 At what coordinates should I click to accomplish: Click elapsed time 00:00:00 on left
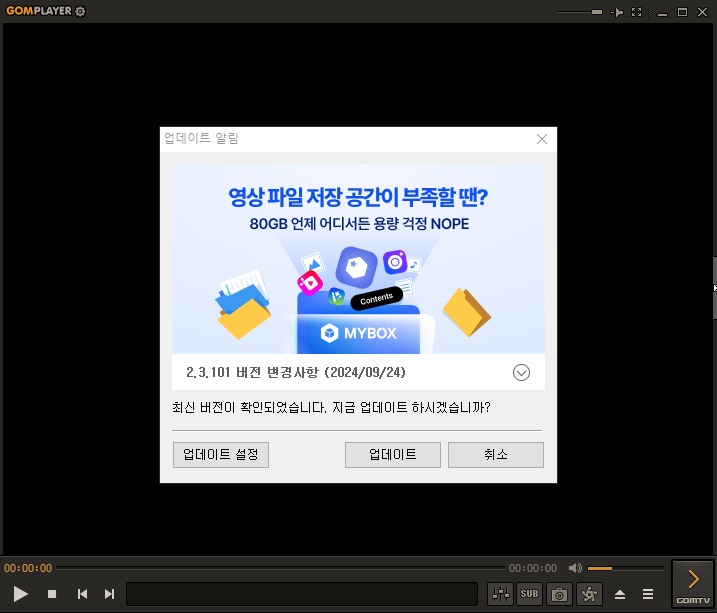tap(28, 568)
